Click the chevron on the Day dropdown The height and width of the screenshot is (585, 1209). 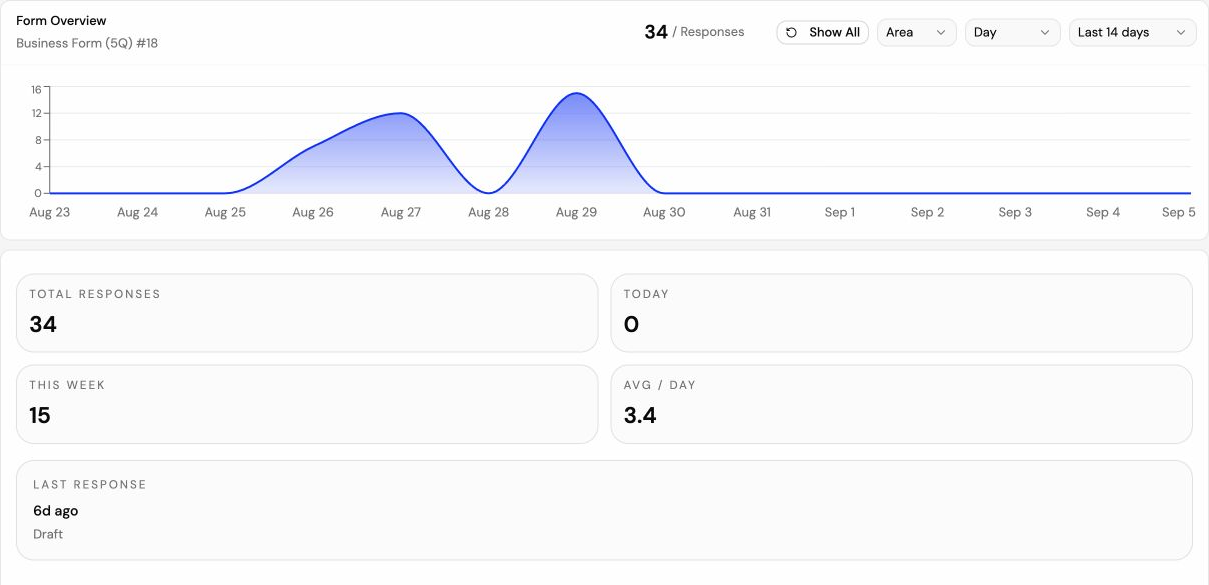coord(1045,33)
